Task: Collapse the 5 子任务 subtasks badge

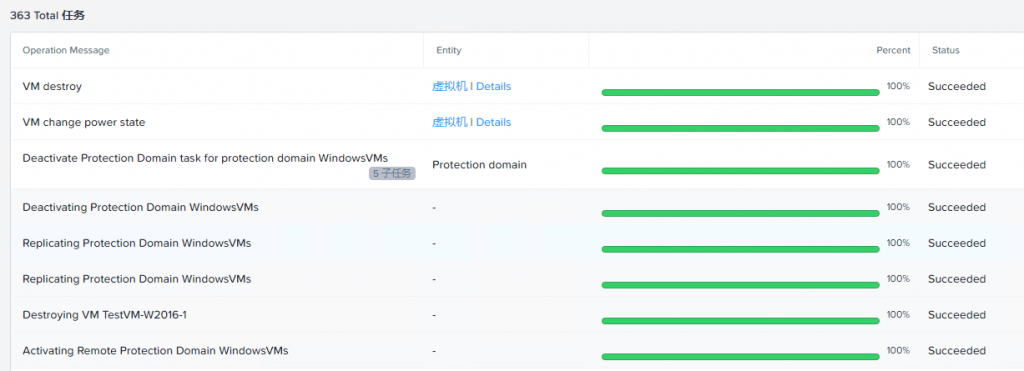Action: point(392,174)
